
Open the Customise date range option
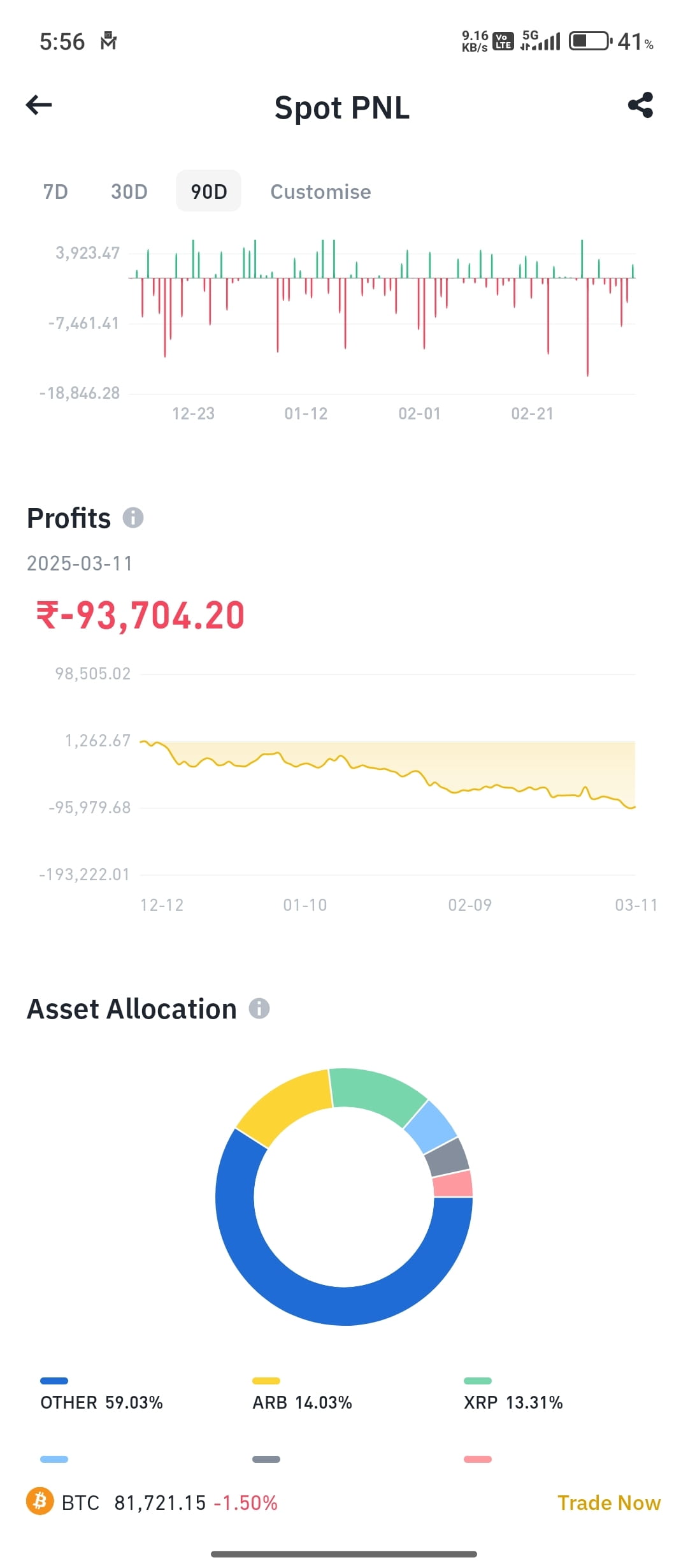(320, 191)
